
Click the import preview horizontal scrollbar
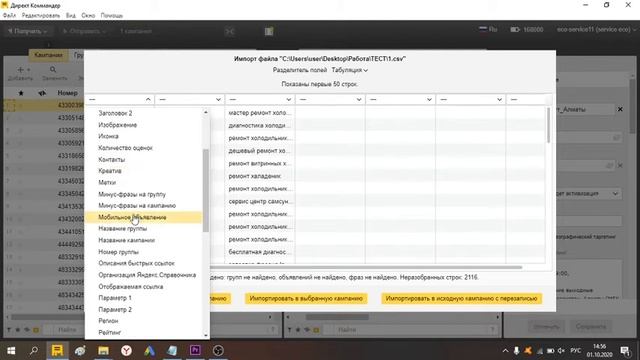(x=366, y=268)
